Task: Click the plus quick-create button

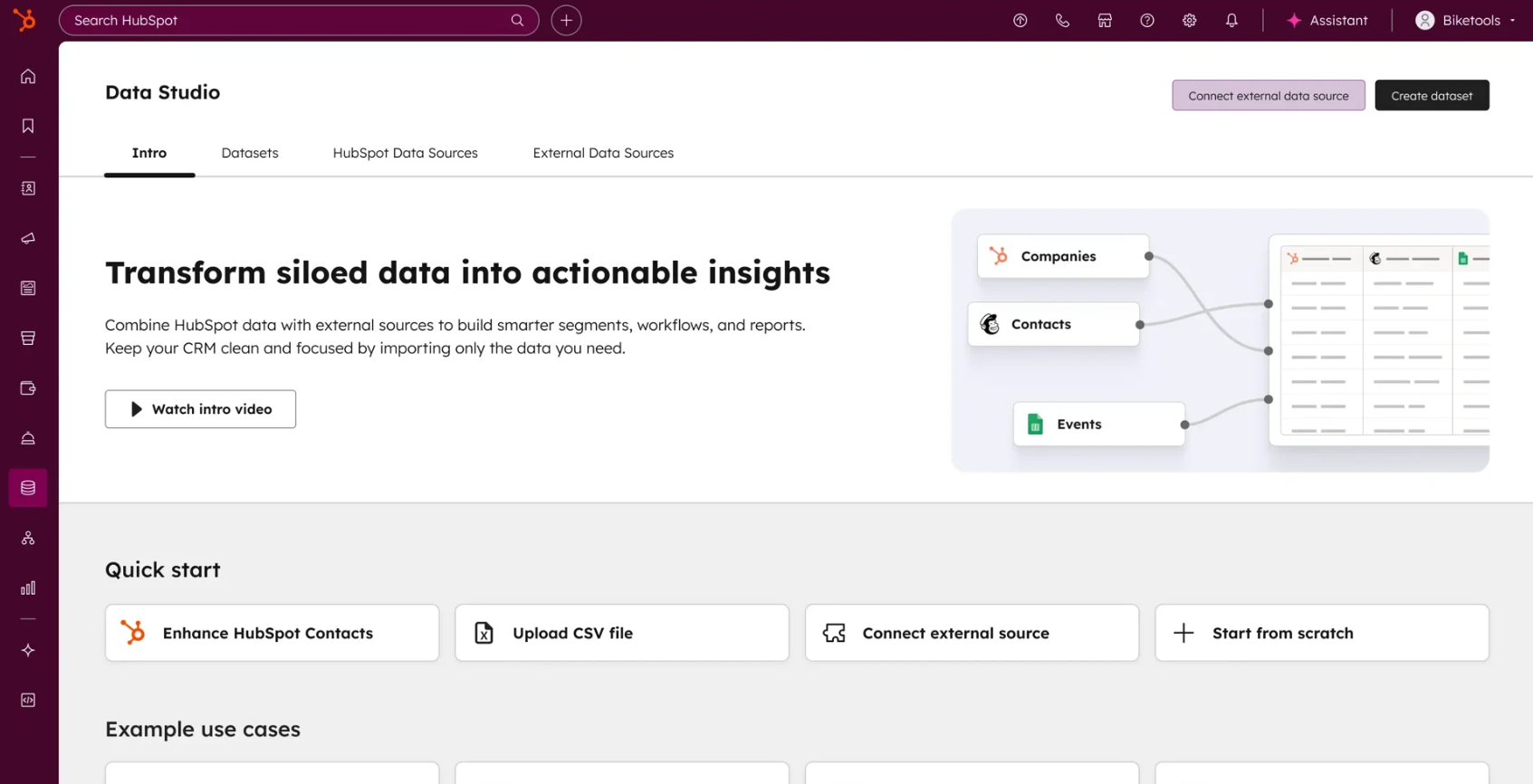Action: click(x=566, y=20)
